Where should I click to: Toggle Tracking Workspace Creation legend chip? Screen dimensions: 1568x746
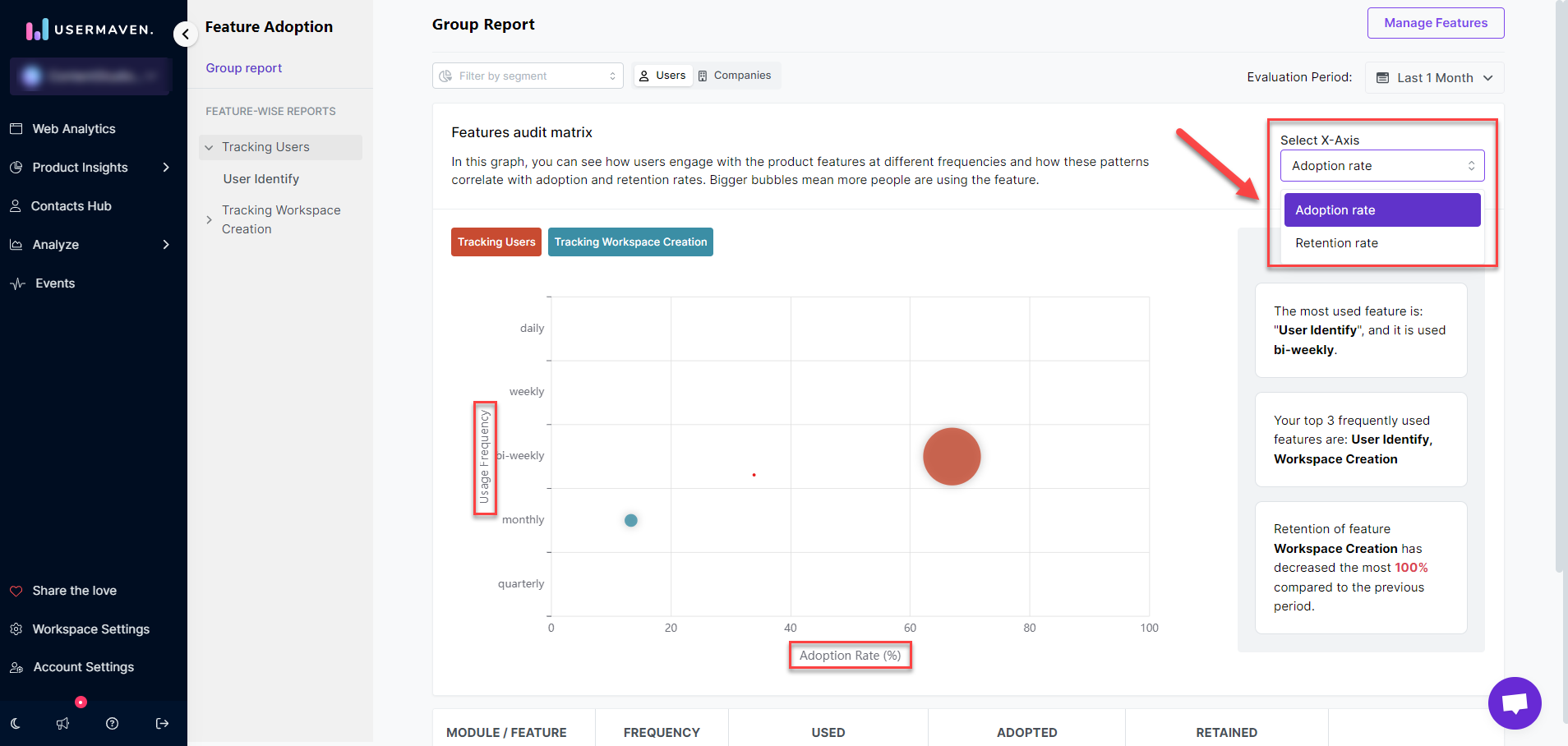tap(630, 242)
